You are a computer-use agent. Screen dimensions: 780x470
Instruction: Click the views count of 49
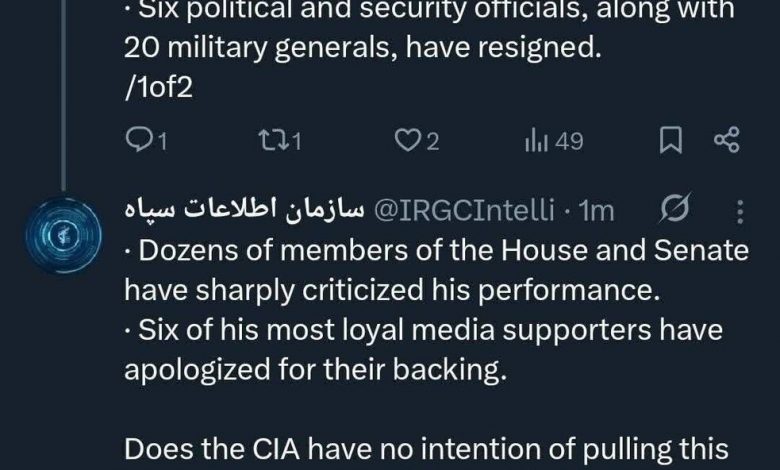pyautogui.click(x=569, y=142)
